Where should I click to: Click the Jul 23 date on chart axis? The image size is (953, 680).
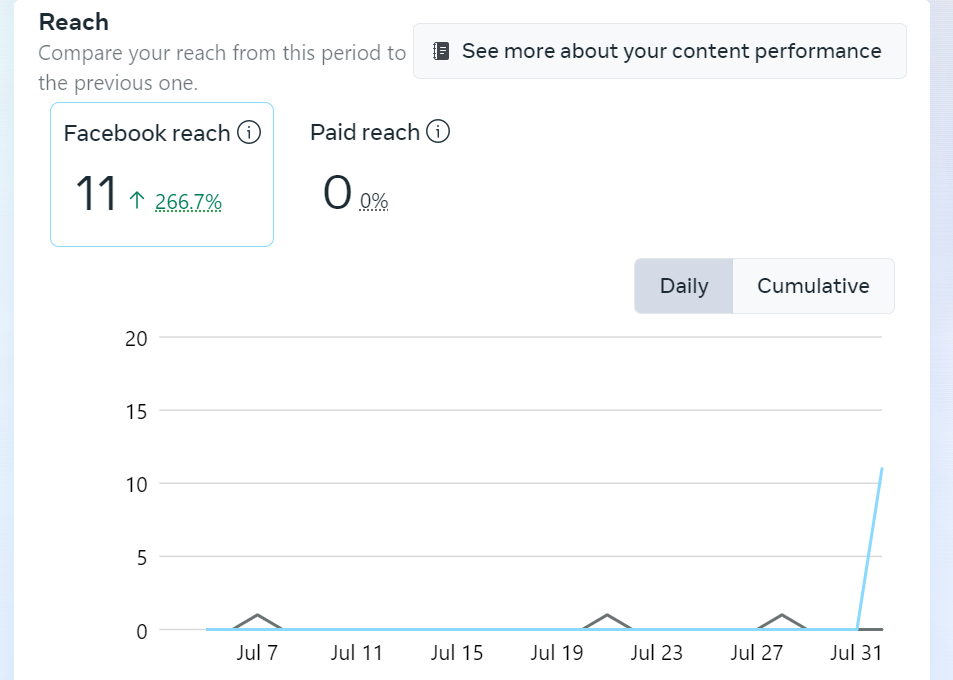click(x=657, y=653)
